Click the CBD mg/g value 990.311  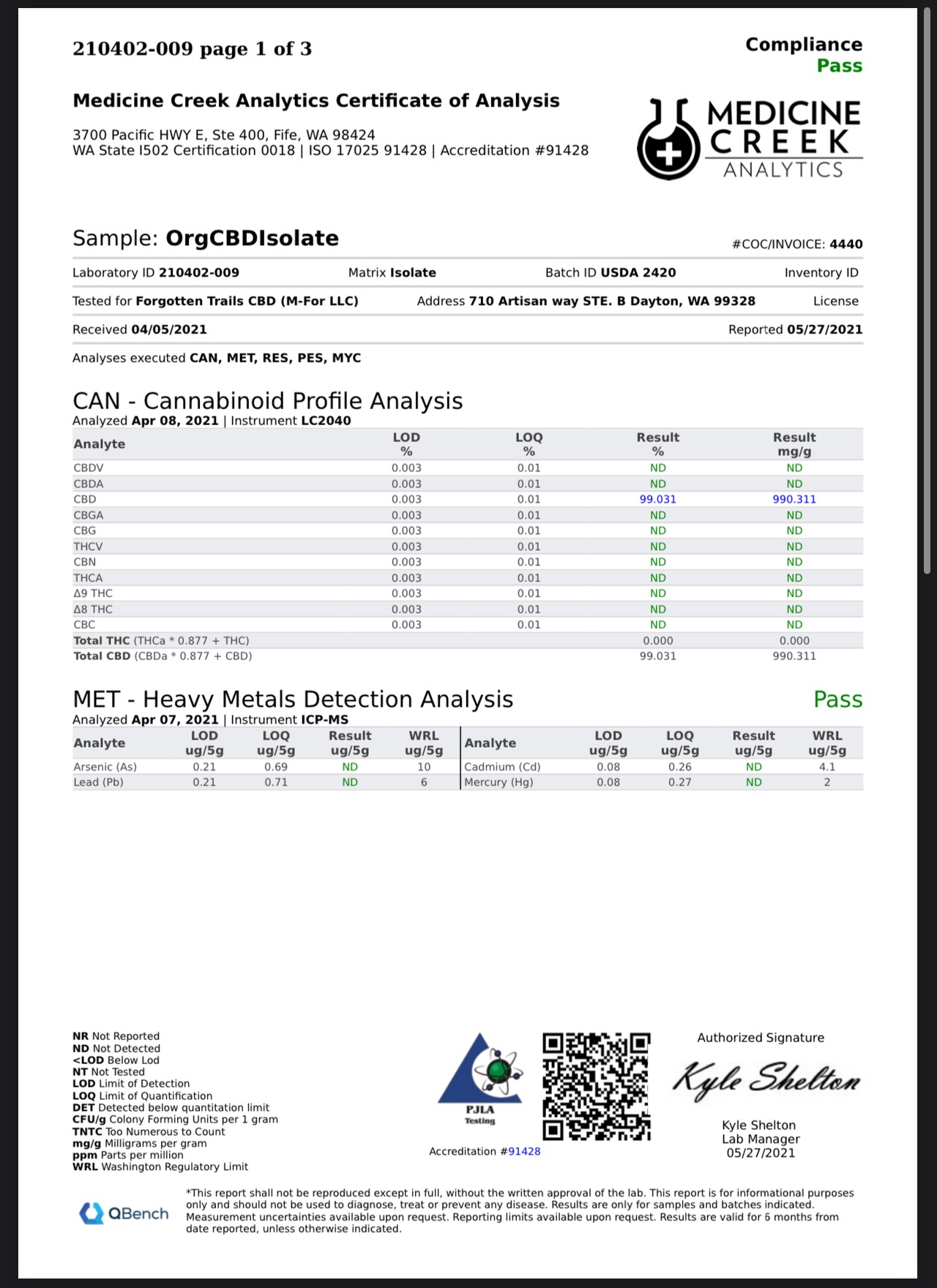tap(794, 499)
